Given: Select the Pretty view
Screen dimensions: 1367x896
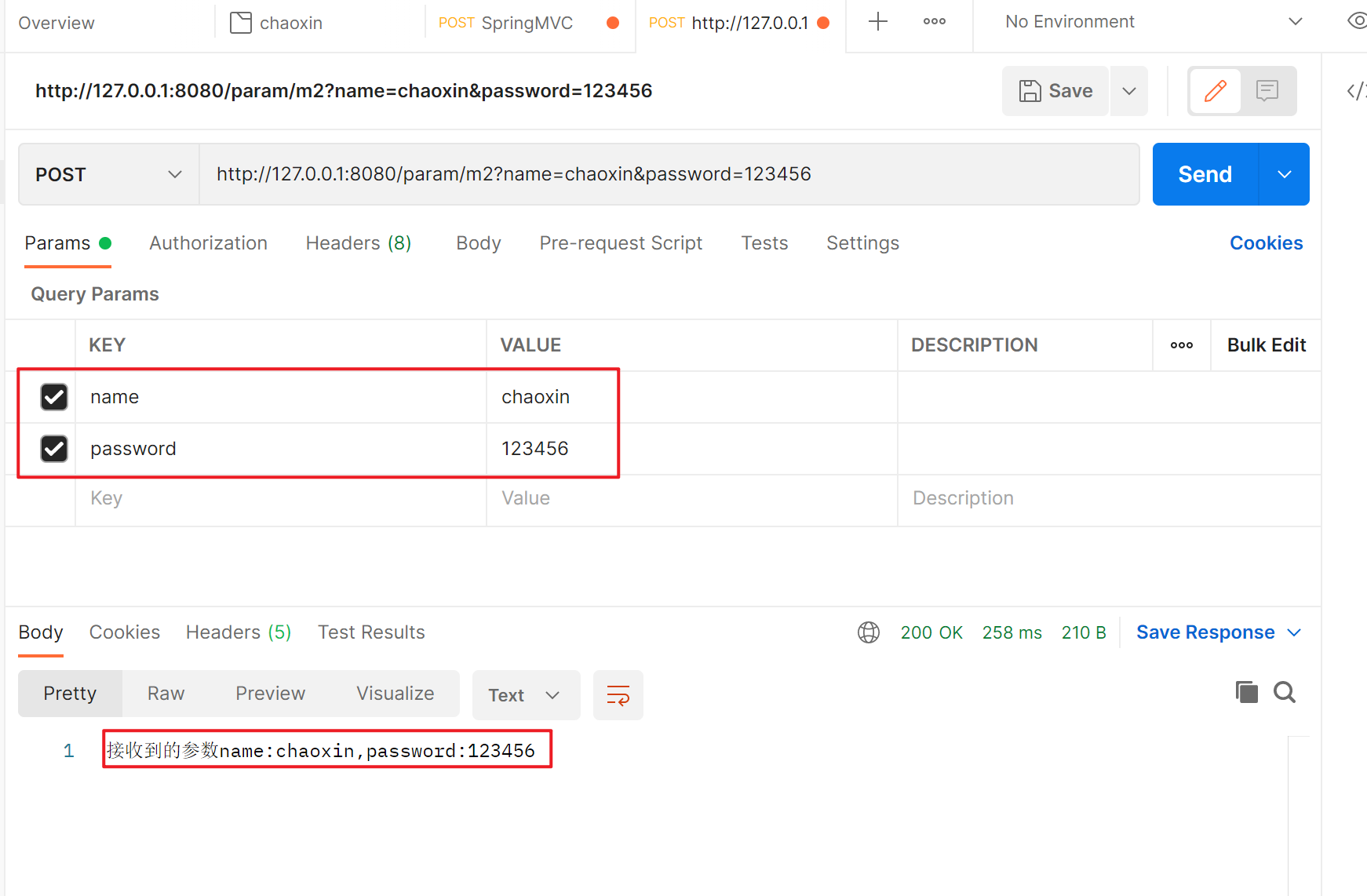Looking at the screenshot, I should 70,694.
